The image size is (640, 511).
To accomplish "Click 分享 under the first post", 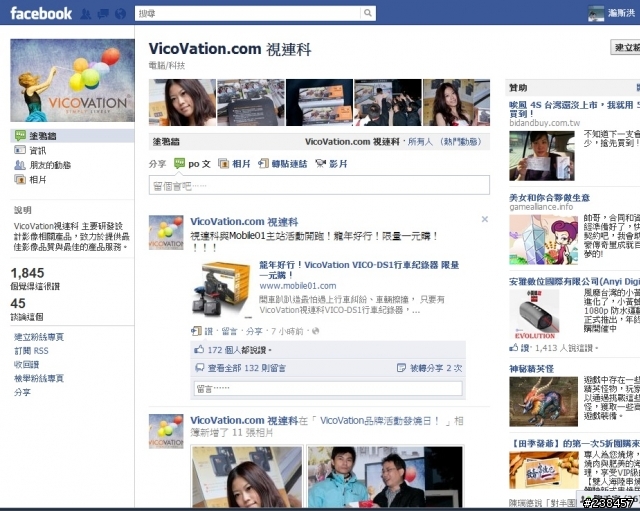I will pos(254,331).
